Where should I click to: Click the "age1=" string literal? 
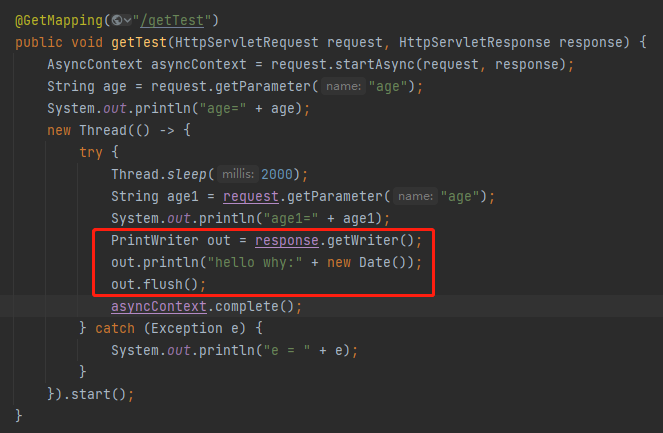pyautogui.click(x=290, y=218)
